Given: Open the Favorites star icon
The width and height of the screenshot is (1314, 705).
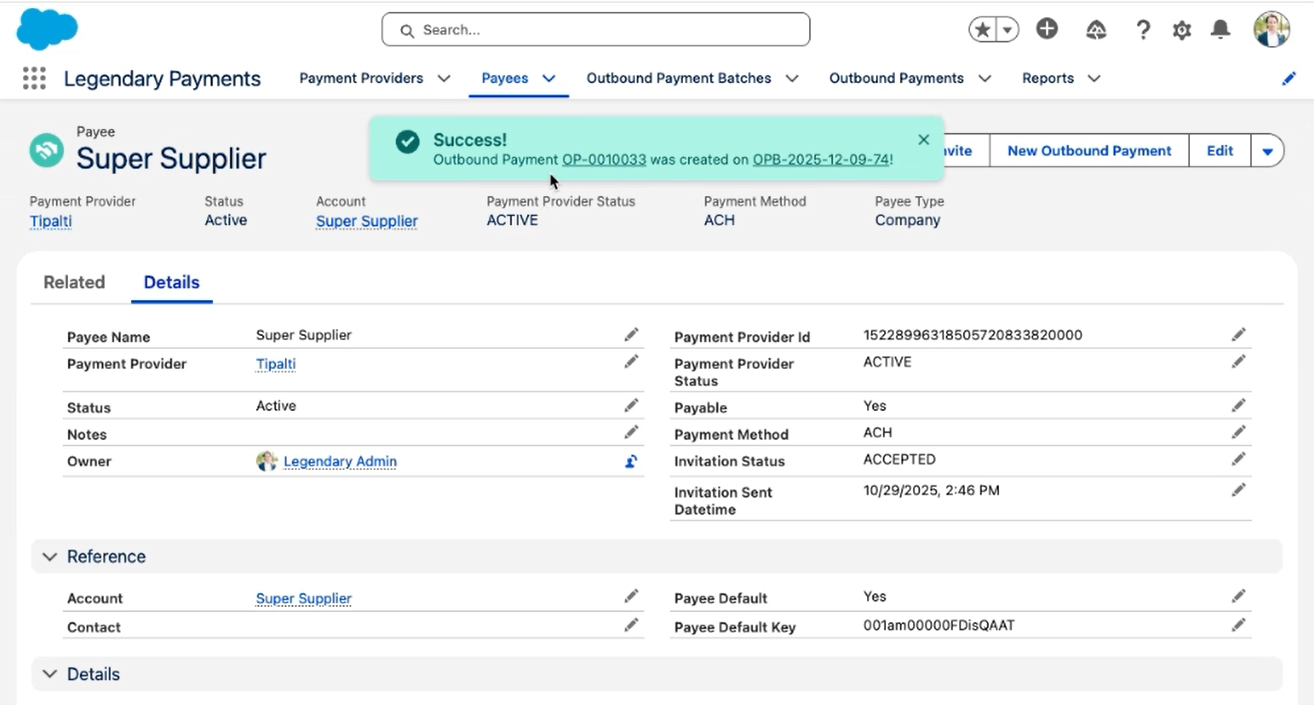Looking at the screenshot, I should [x=983, y=30].
